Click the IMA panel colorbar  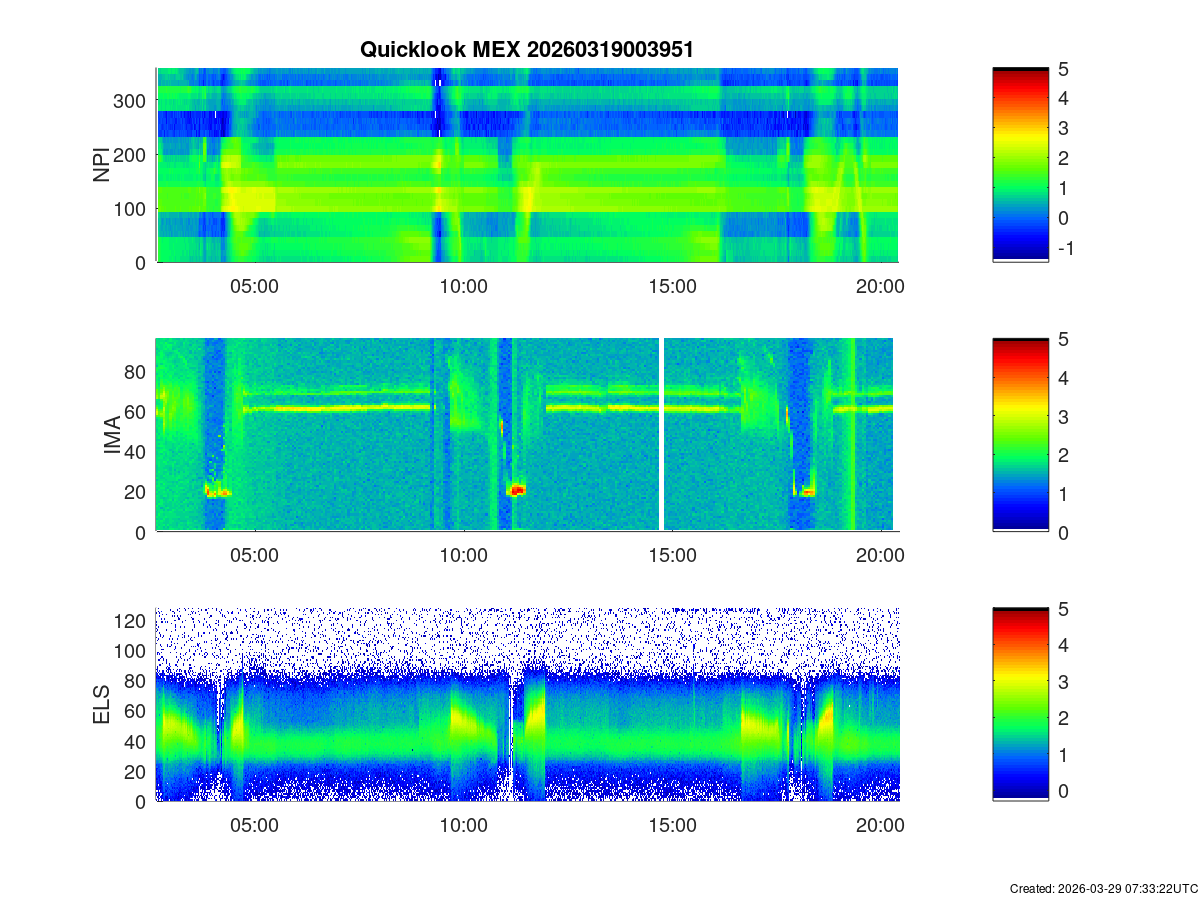(1020, 434)
